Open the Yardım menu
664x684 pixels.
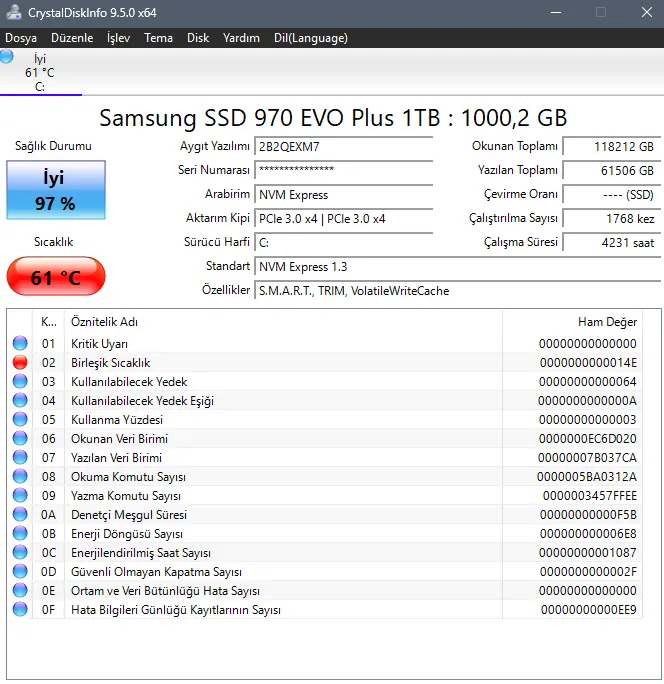pos(241,38)
